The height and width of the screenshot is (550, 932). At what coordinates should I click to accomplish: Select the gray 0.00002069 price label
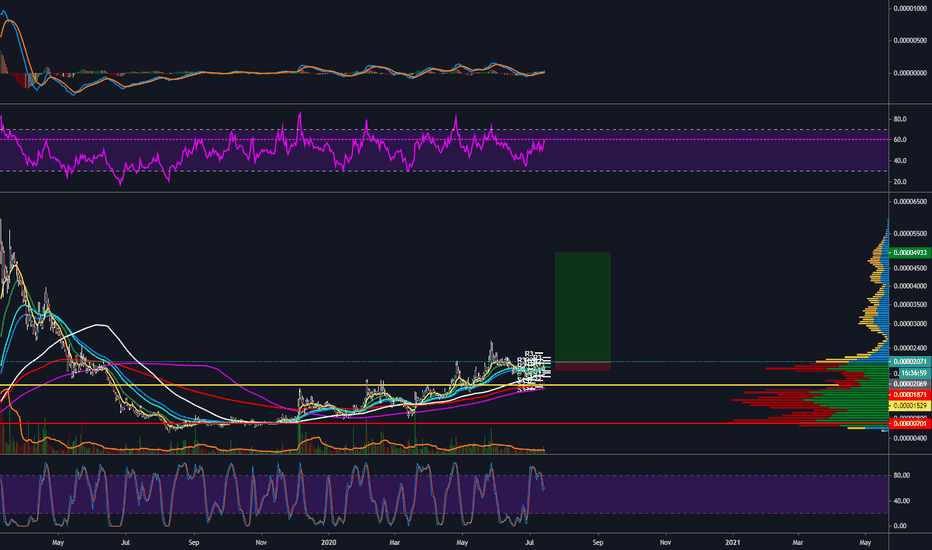coord(910,384)
